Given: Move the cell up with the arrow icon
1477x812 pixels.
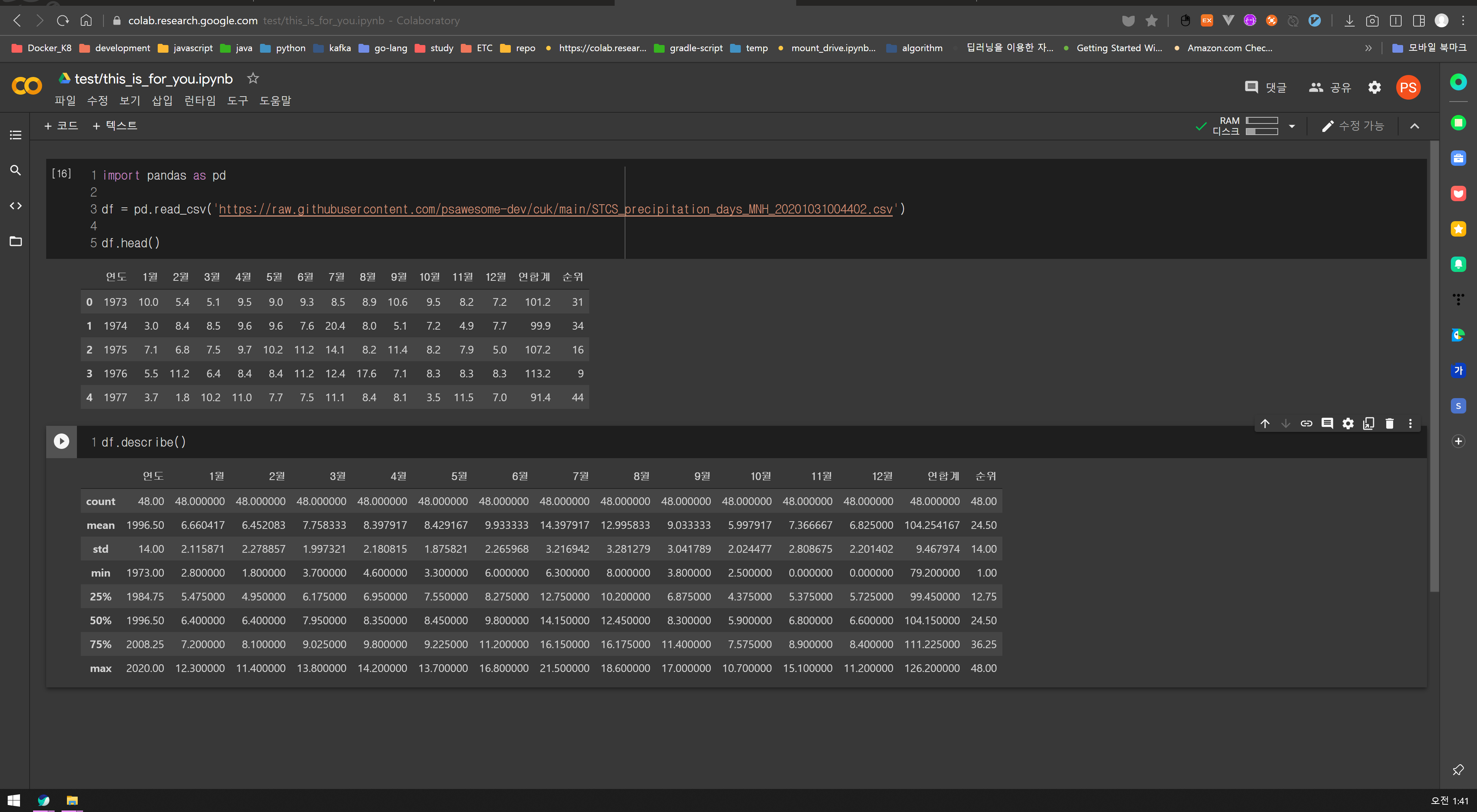Looking at the screenshot, I should click(1265, 424).
